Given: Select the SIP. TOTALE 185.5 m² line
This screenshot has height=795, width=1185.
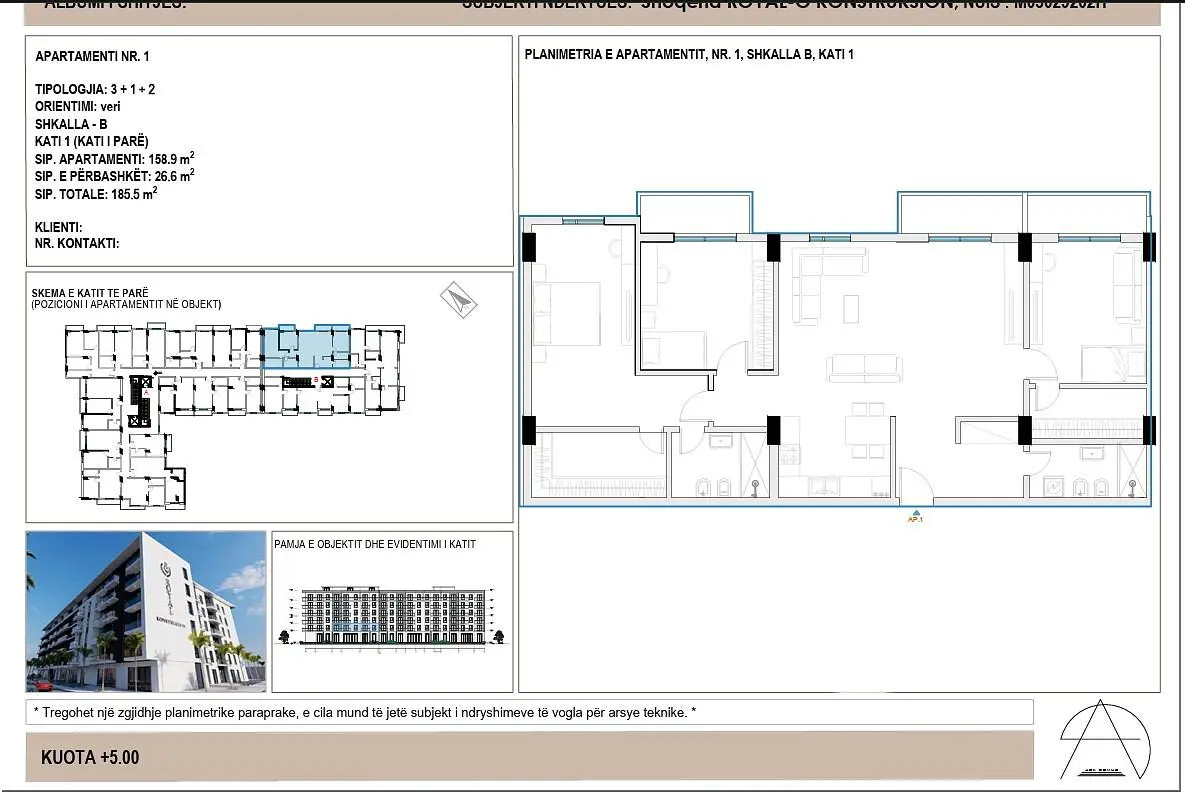Looking at the screenshot, I should tap(96, 193).
